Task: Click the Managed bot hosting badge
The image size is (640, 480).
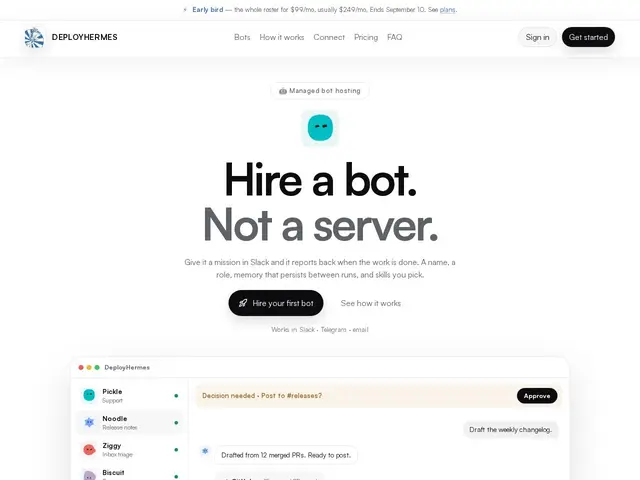Action: [320, 91]
